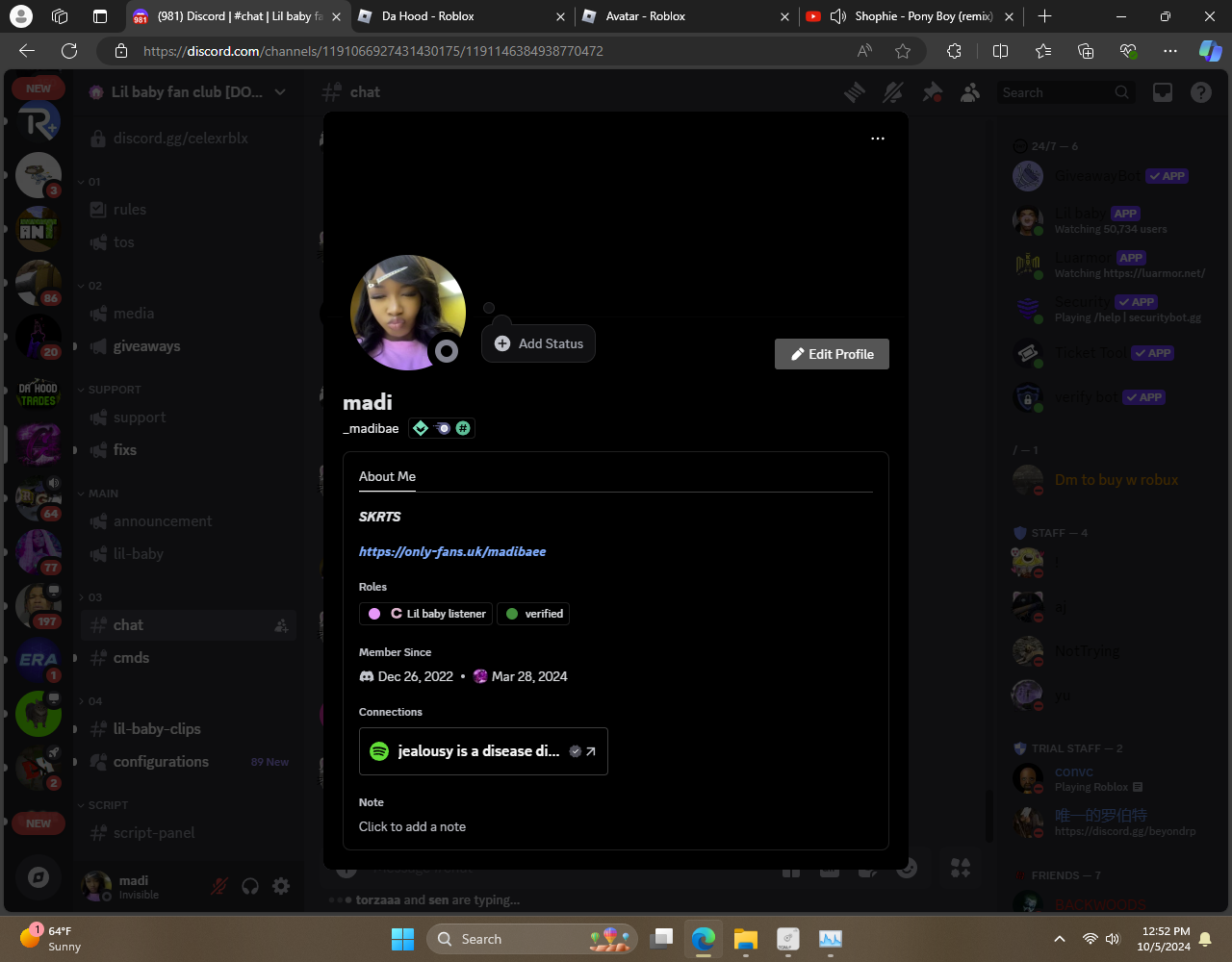Open the giveaway emoji apps icon in chat bar
The width and height of the screenshot is (1232, 962).
961,869
